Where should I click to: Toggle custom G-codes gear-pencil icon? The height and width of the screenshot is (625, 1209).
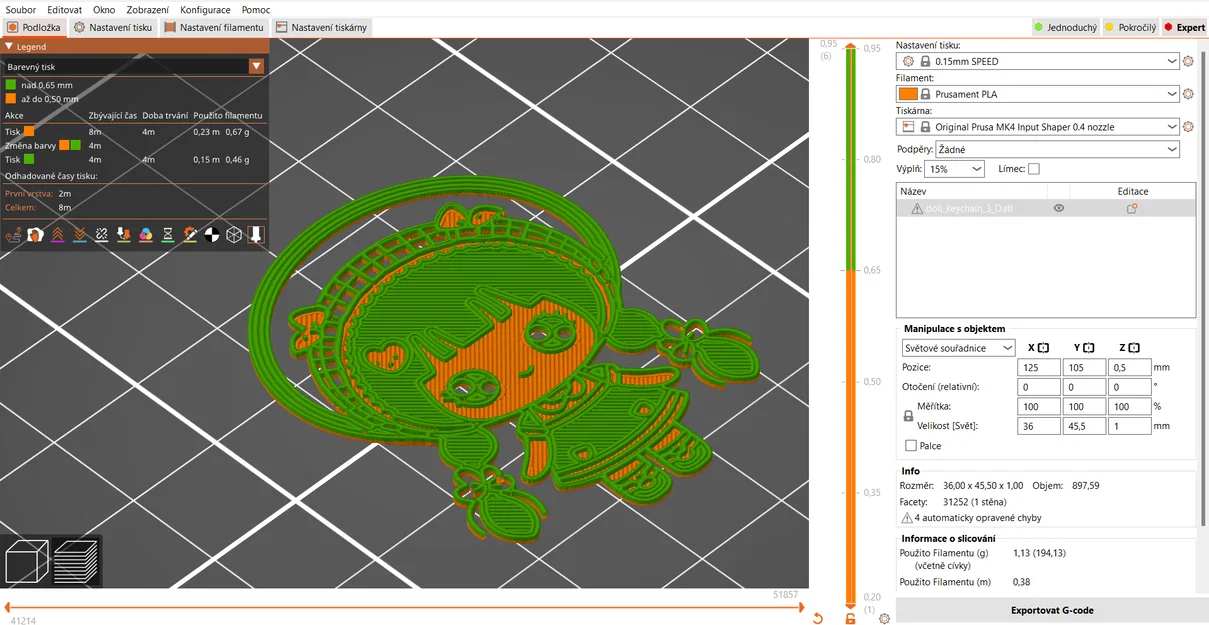click(x=190, y=235)
